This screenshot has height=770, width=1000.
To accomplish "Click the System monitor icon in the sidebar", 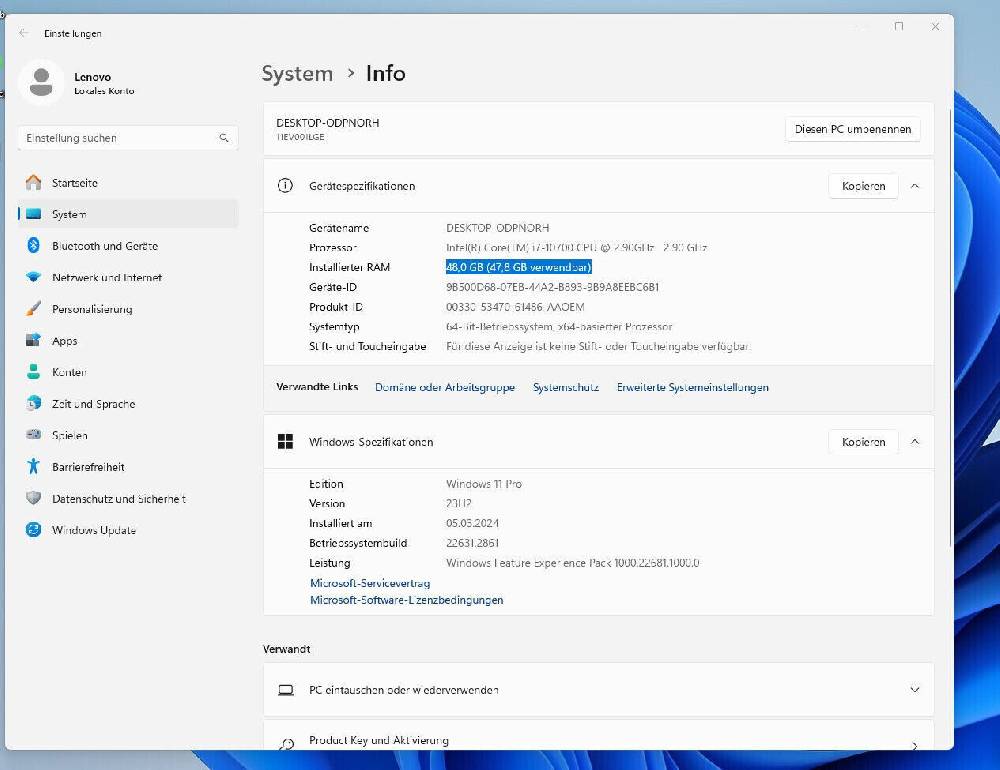I will coord(34,214).
